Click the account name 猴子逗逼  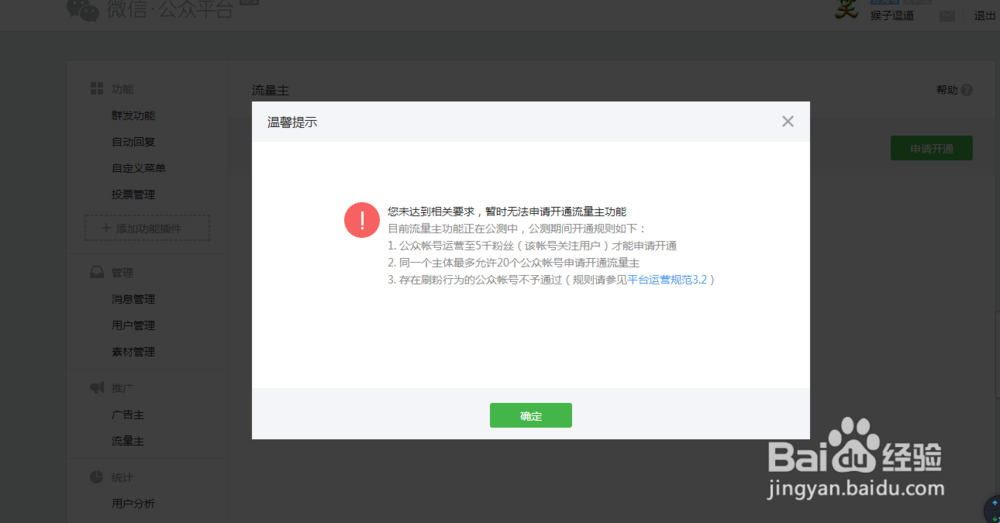click(x=892, y=15)
